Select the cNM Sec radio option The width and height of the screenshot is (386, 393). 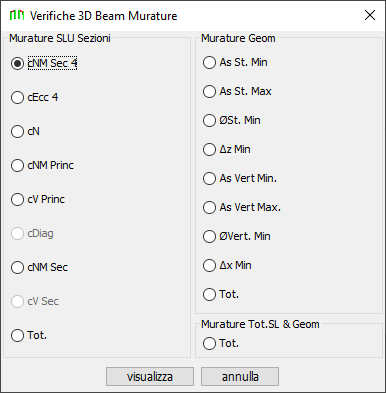point(39,267)
